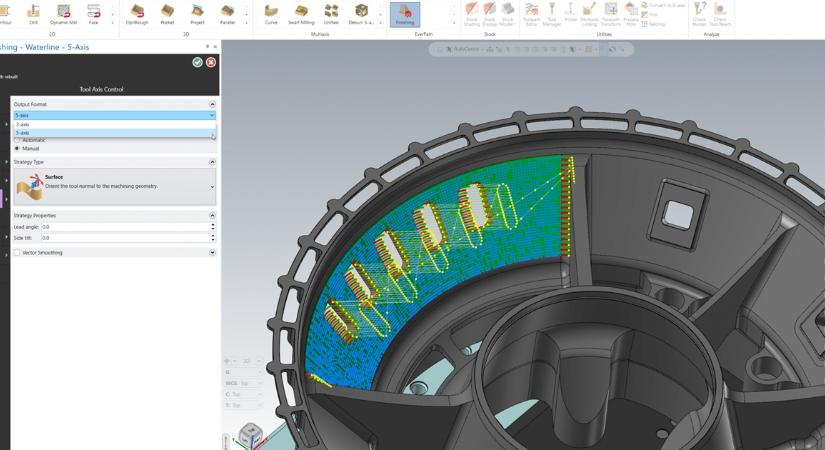
Task: Choose the Swarf Milling toolpath
Action: [x=301, y=14]
